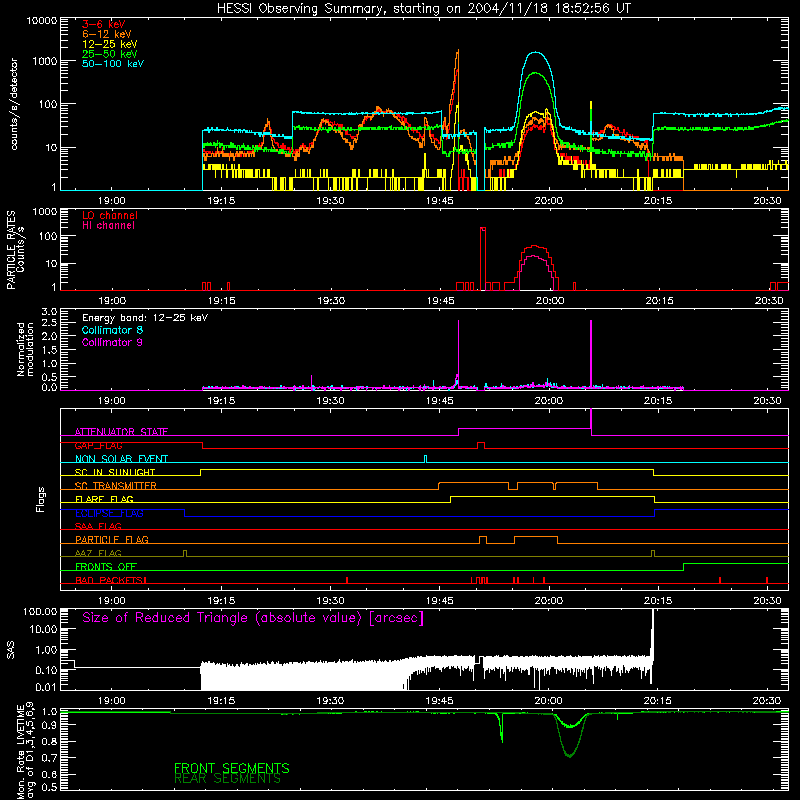The height and width of the screenshot is (800, 800).
Task: Click the 20:00 time label under Flags panel
Action: point(549,601)
